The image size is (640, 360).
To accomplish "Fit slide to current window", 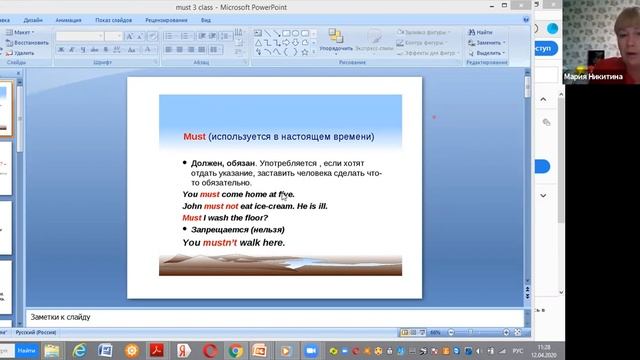I will pos(518,333).
